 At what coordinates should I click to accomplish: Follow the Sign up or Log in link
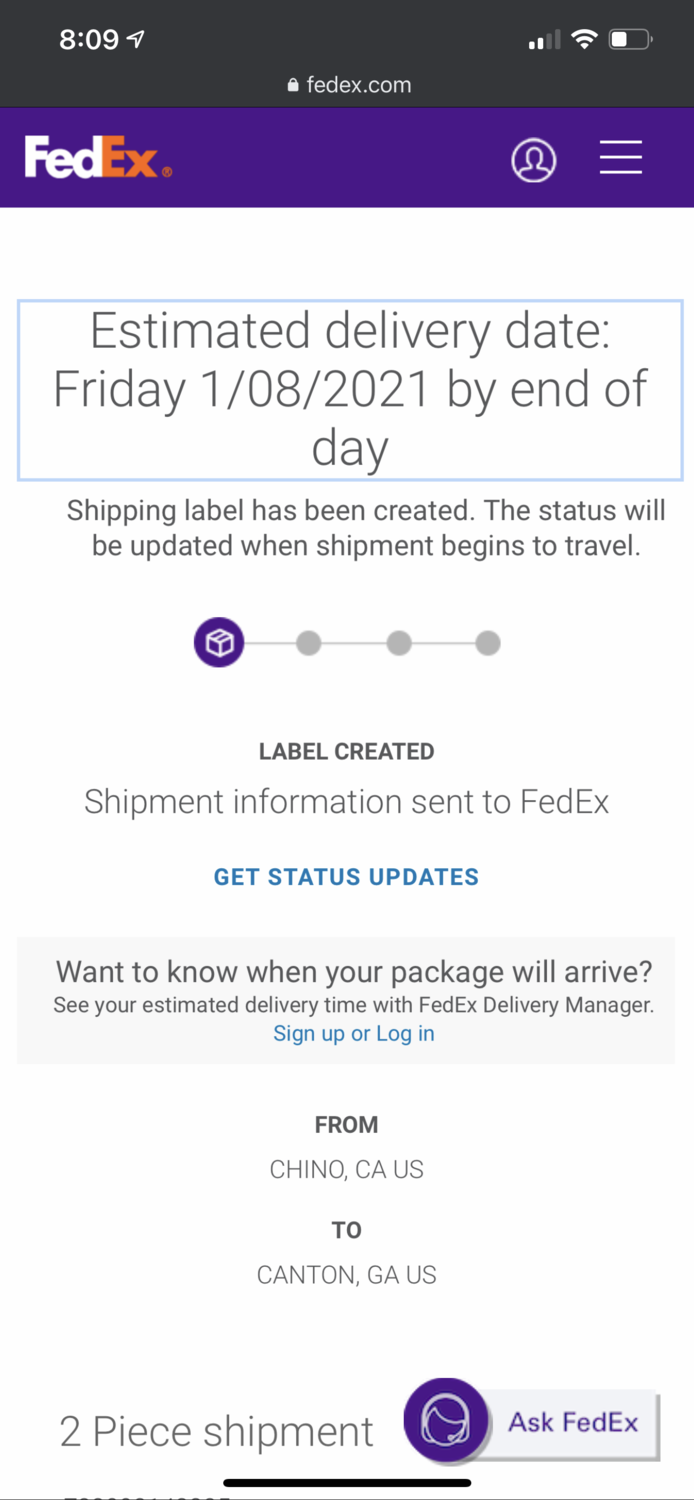click(354, 1033)
